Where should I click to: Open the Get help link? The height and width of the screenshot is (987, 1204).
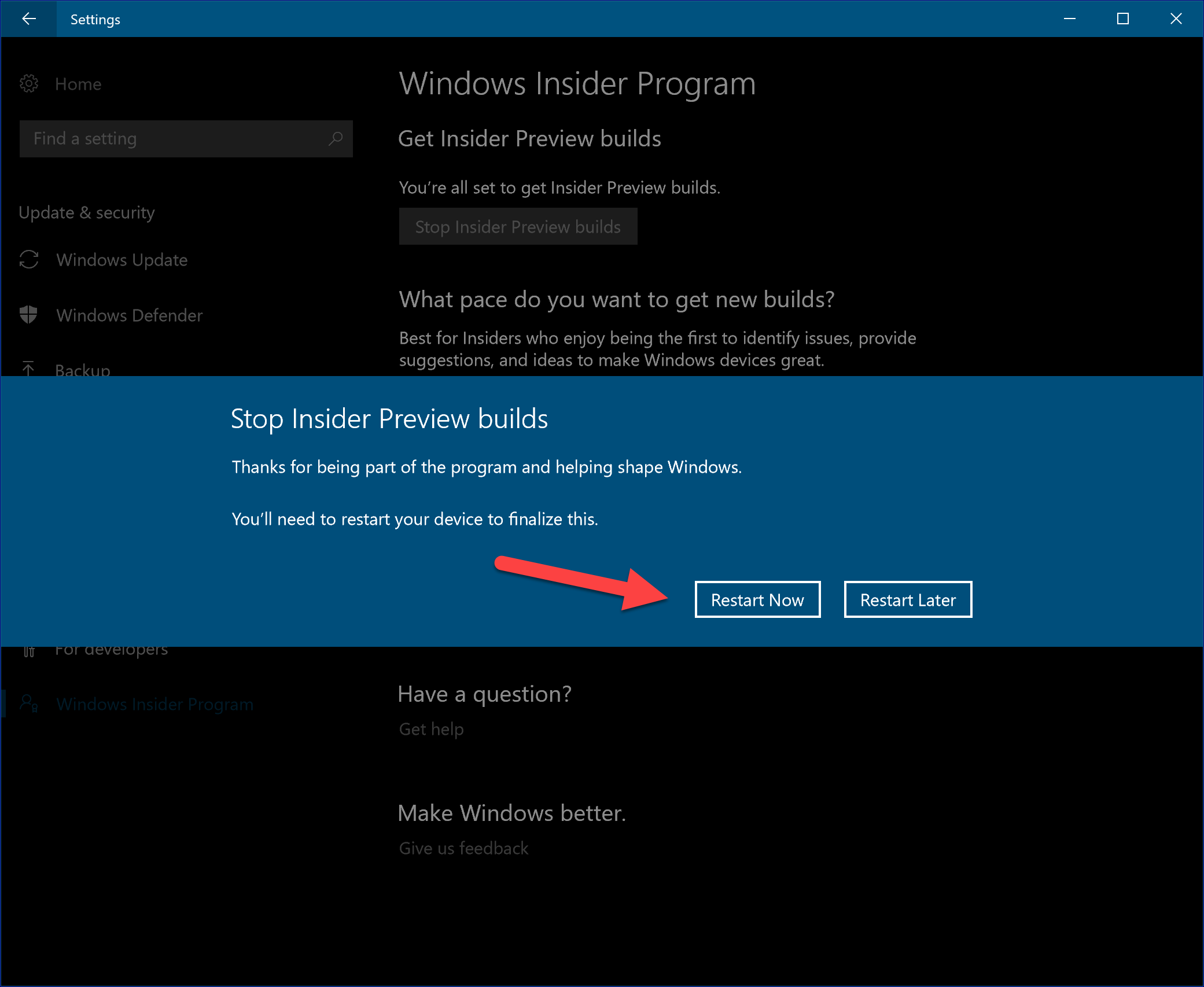[x=431, y=729]
